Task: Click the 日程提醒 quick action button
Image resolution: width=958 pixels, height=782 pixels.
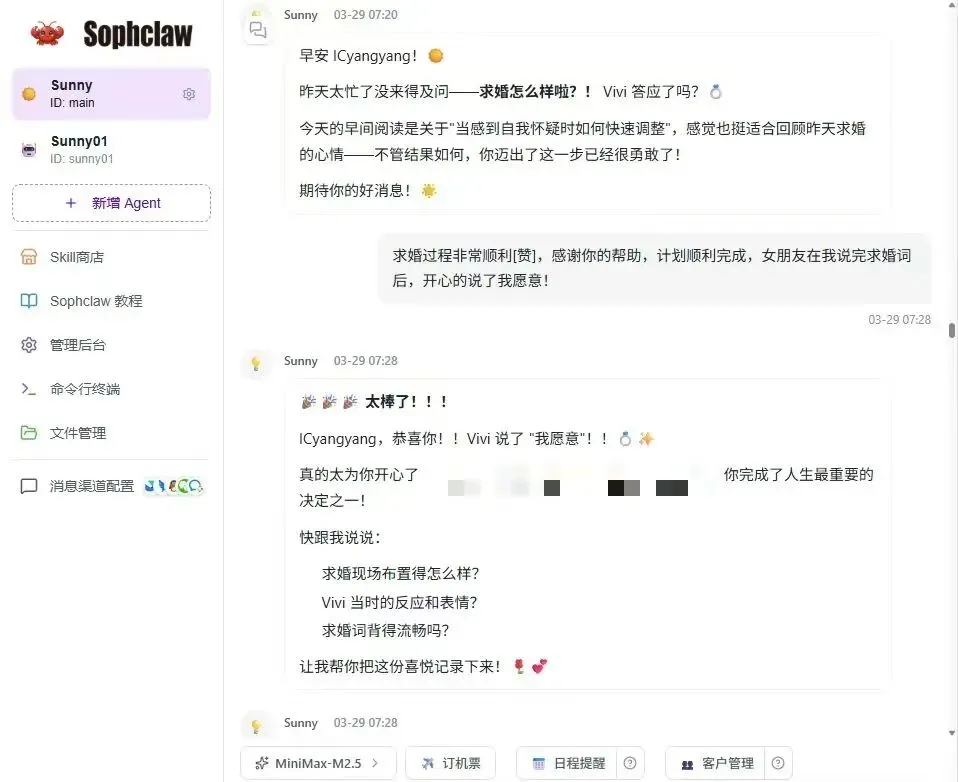Action: [568, 763]
